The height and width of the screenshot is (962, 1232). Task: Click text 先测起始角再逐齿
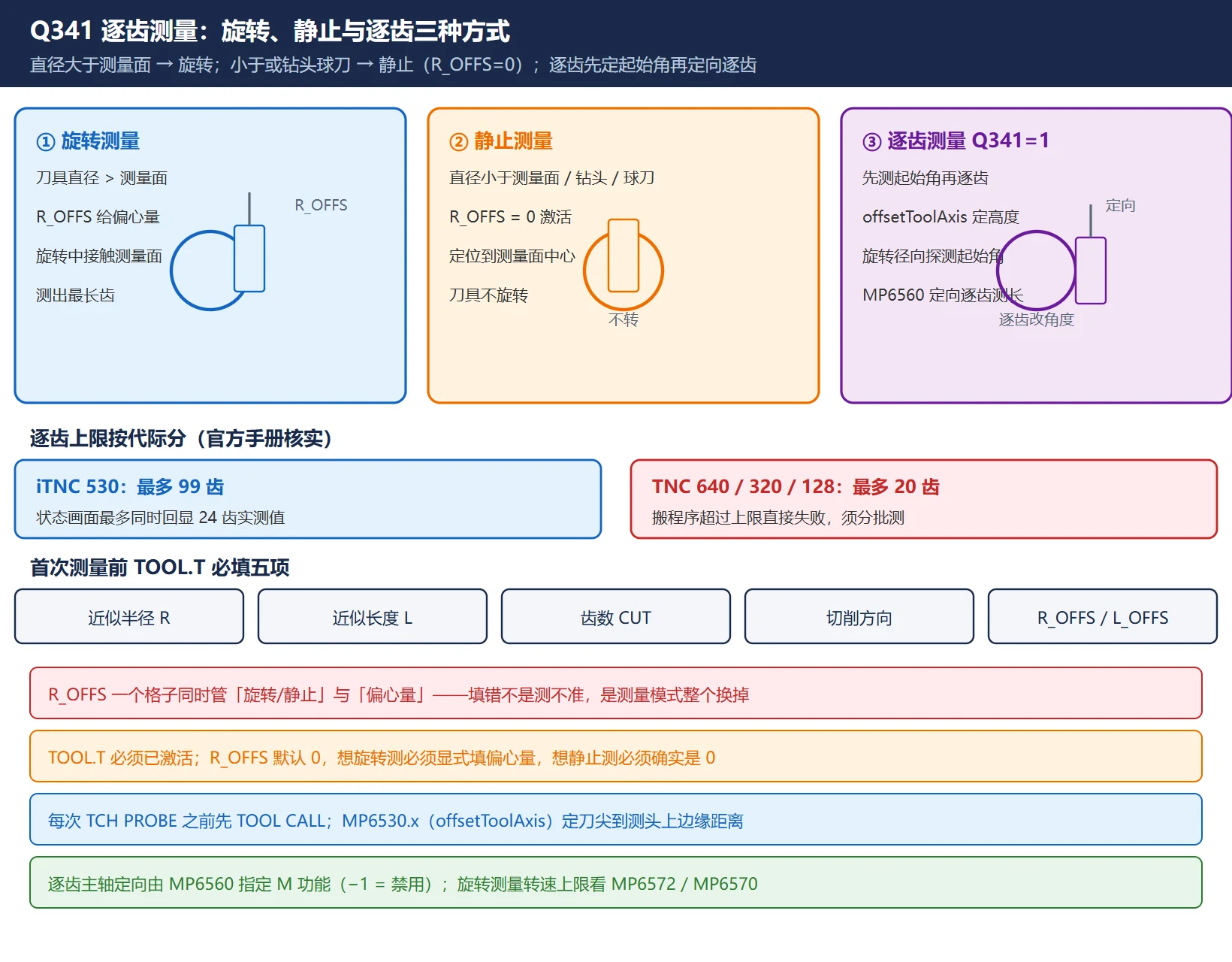point(926,177)
